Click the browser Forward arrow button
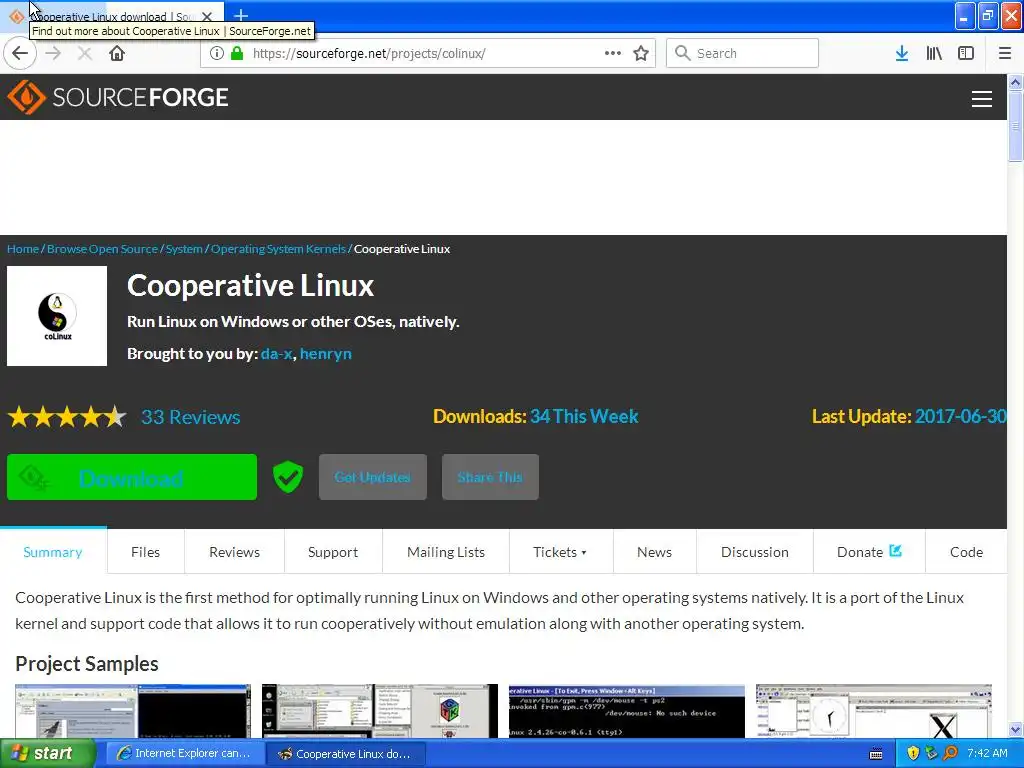Viewport: 1024px width, 768px height. (x=53, y=54)
